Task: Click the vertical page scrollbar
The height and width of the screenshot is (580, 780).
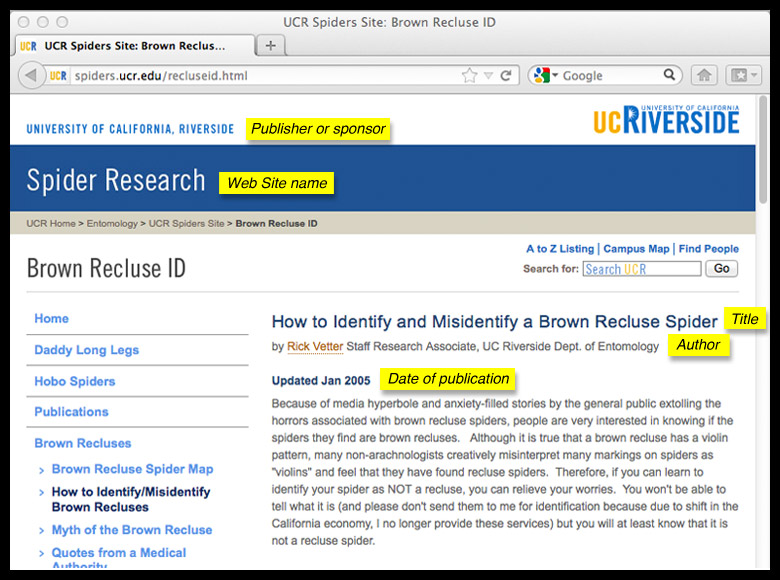Action: tap(763, 300)
